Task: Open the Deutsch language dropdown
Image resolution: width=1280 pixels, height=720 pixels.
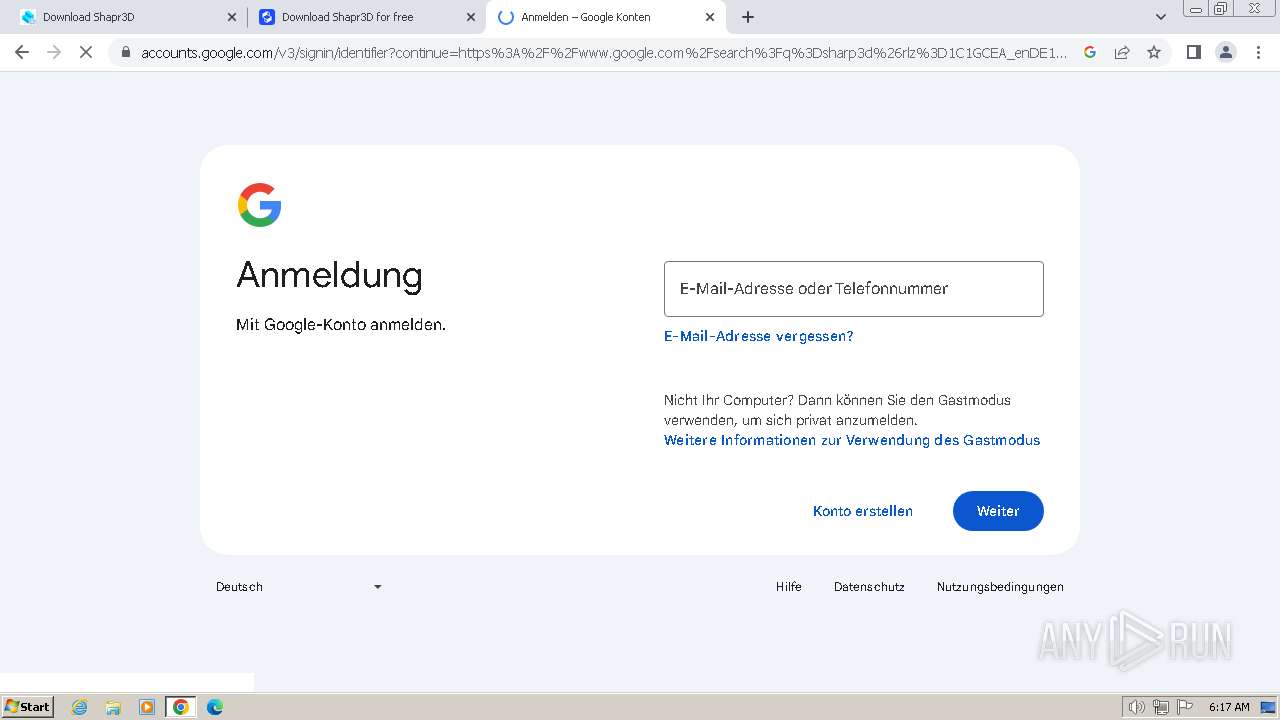Action: [299, 587]
